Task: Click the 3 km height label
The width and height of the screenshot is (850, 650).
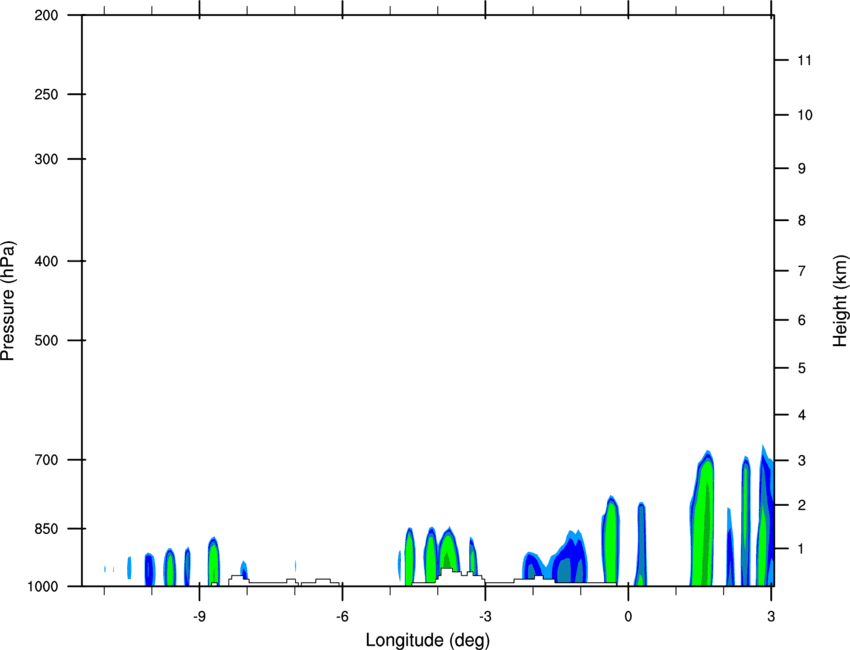Action: pyautogui.click(x=802, y=460)
